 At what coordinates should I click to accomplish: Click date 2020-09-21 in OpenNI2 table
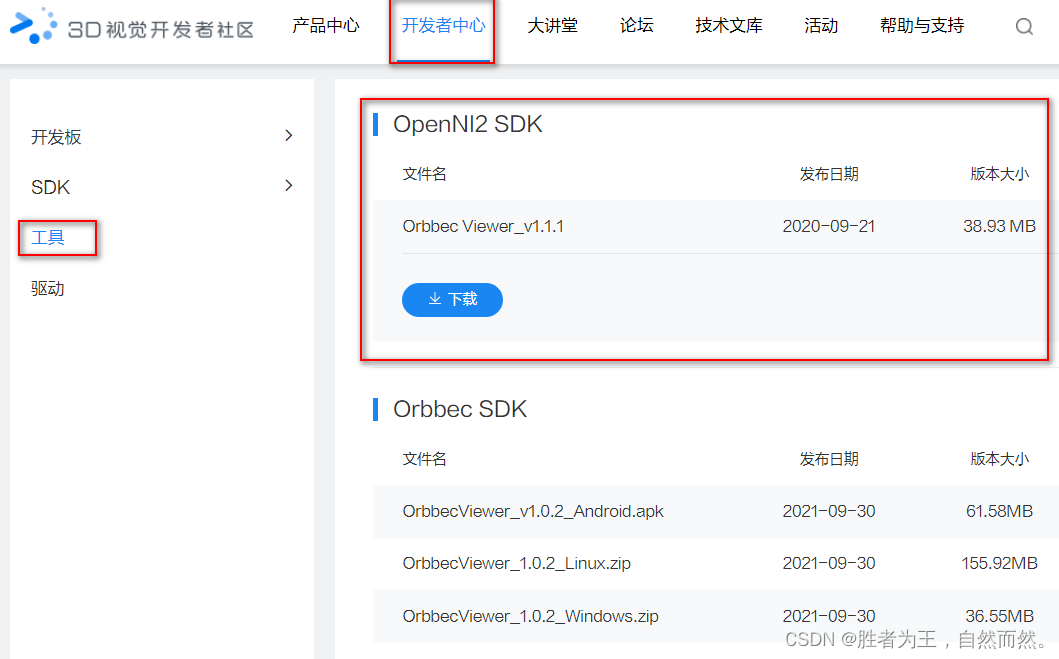click(x=829, y=226)
